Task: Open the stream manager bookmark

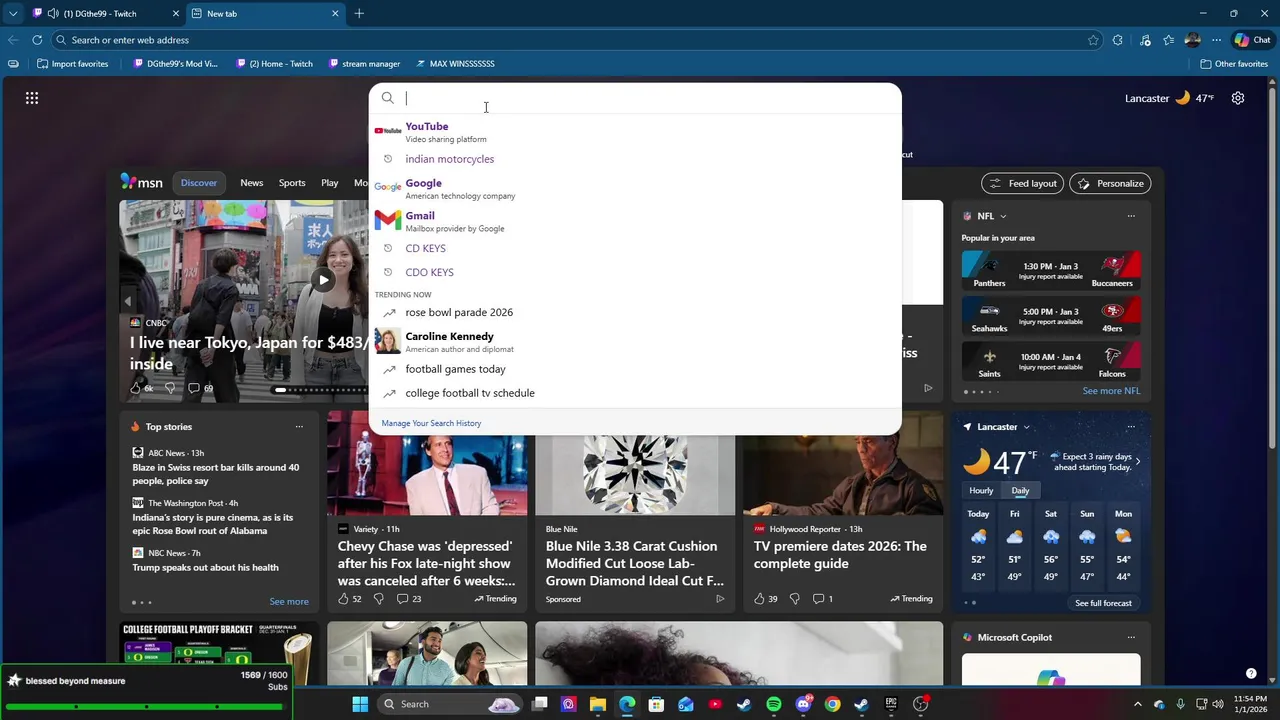Action: 364,64
